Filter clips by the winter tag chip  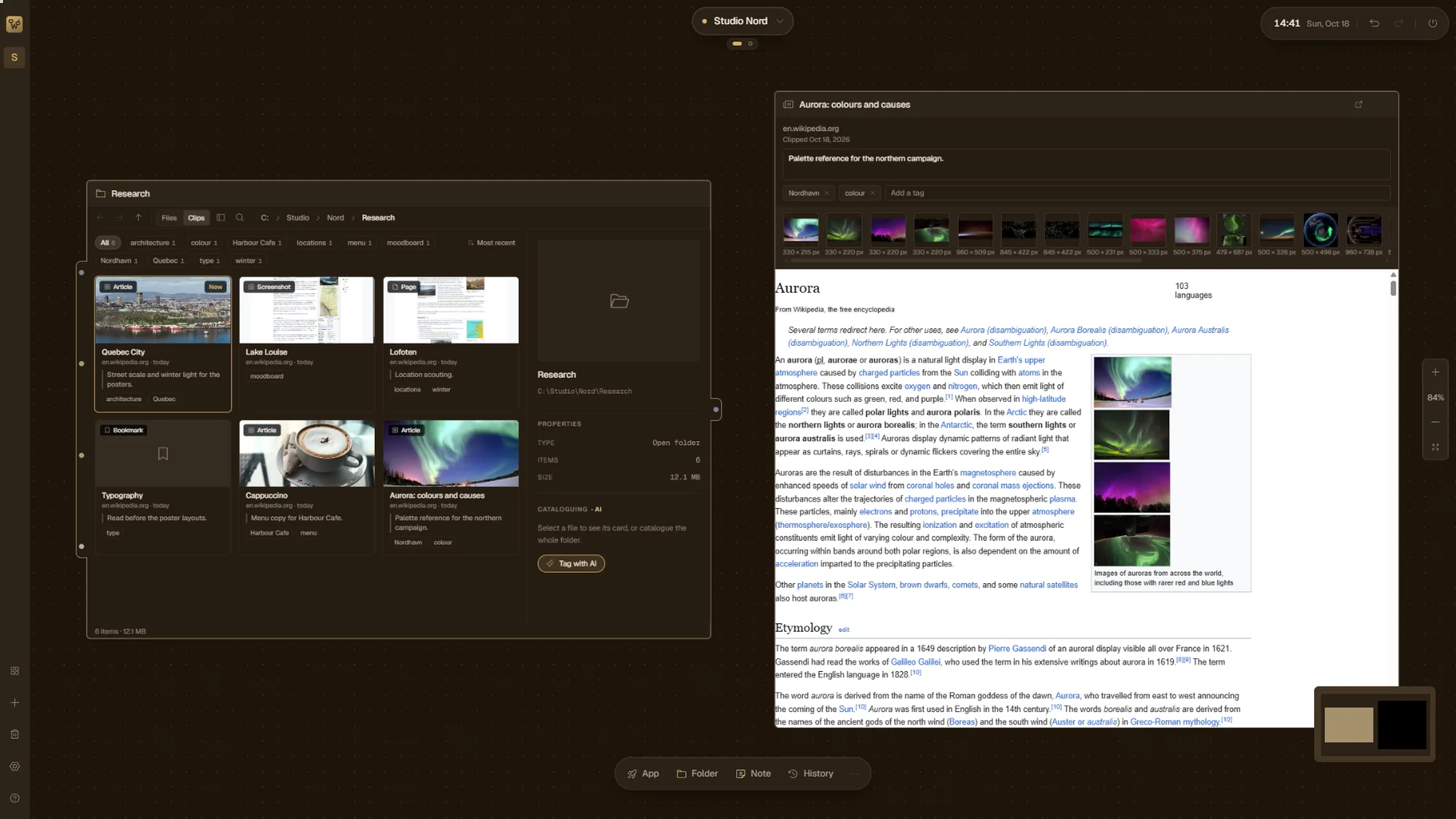point(249,261)
